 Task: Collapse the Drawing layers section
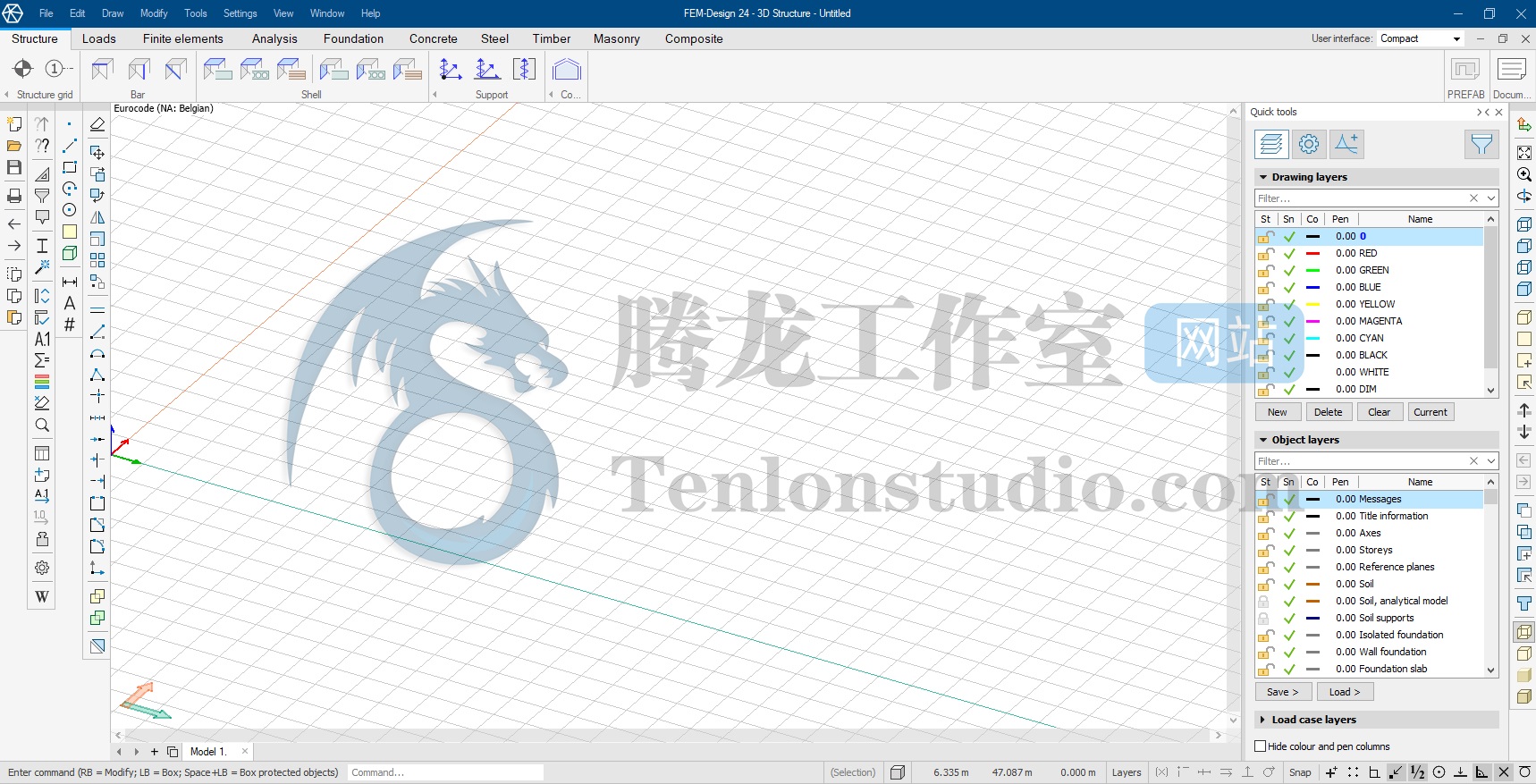point(1263,177)
